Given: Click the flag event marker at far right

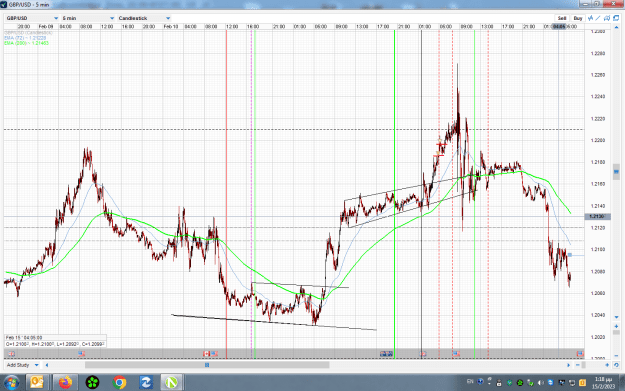Looking at the screenshot, I should [x=580, y=354].
